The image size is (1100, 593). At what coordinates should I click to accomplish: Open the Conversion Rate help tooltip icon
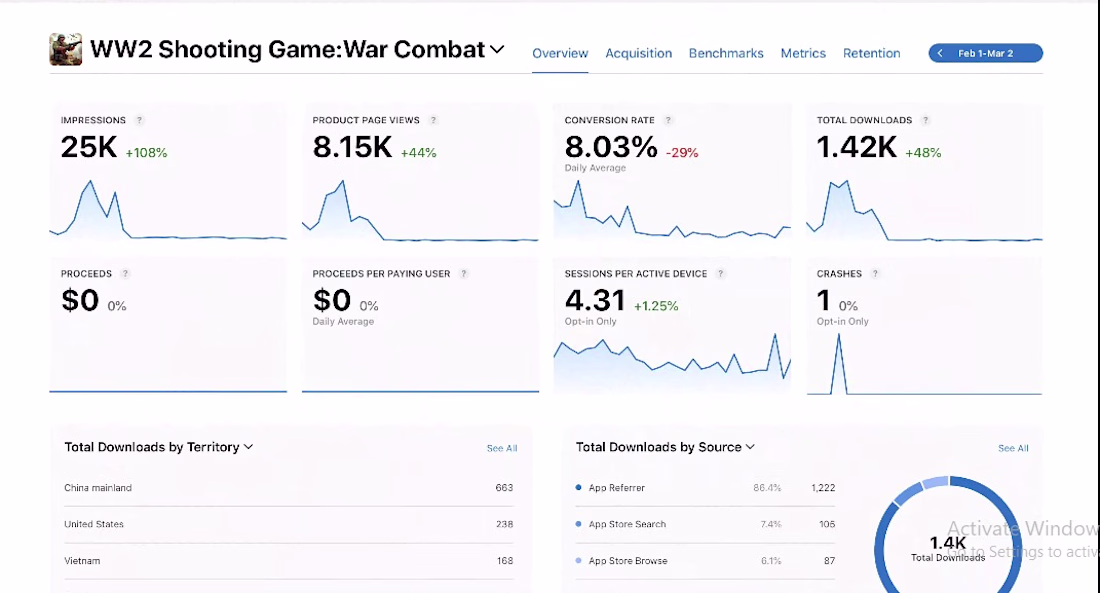669,120
